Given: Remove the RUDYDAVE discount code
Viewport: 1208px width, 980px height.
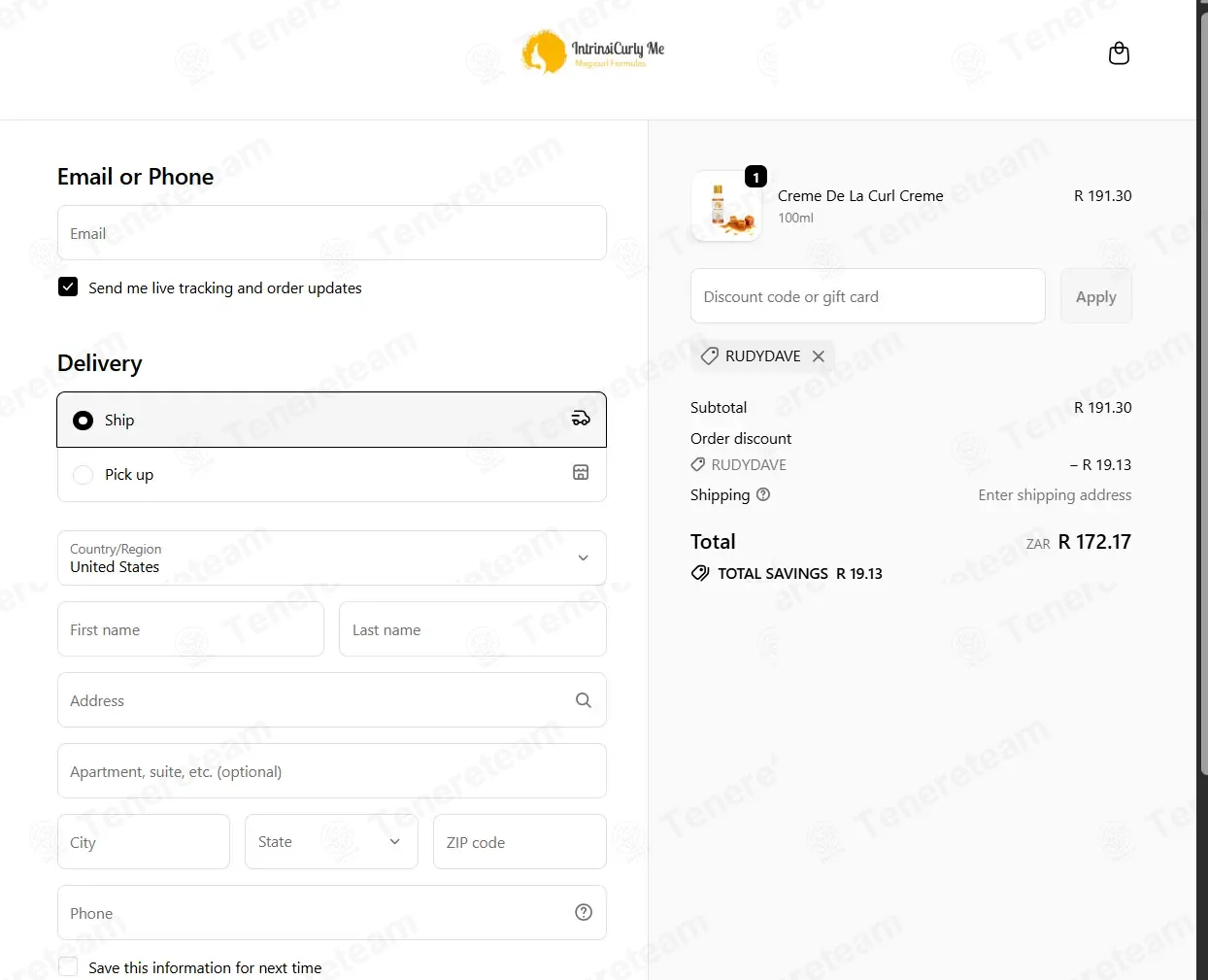Looking at the screenshot, I should click(819, 356).
